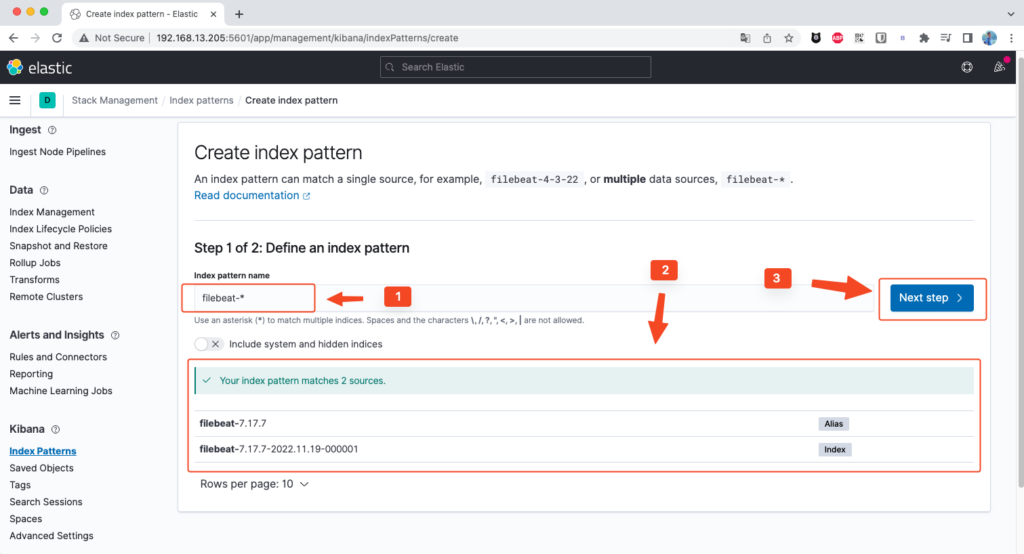The height and width of the screenshot is (554, 1024).
Task: Click the Not Secure warning icon
Action: pos(84,38)
